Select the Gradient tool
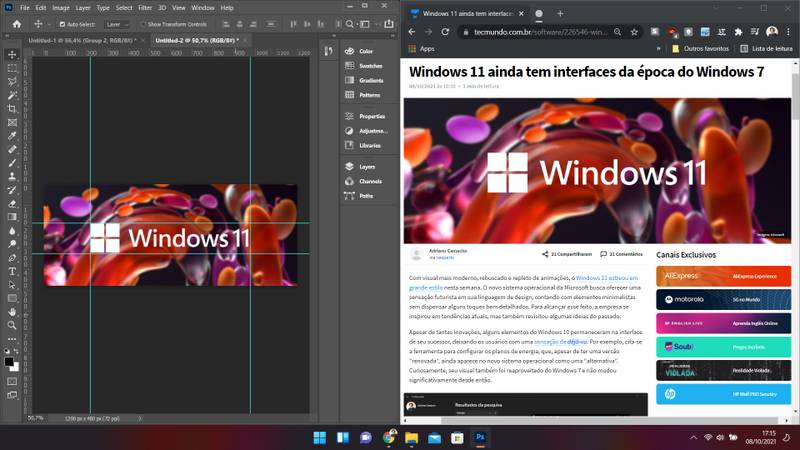This screenshot has width=800, height=450. pos(12,217)
